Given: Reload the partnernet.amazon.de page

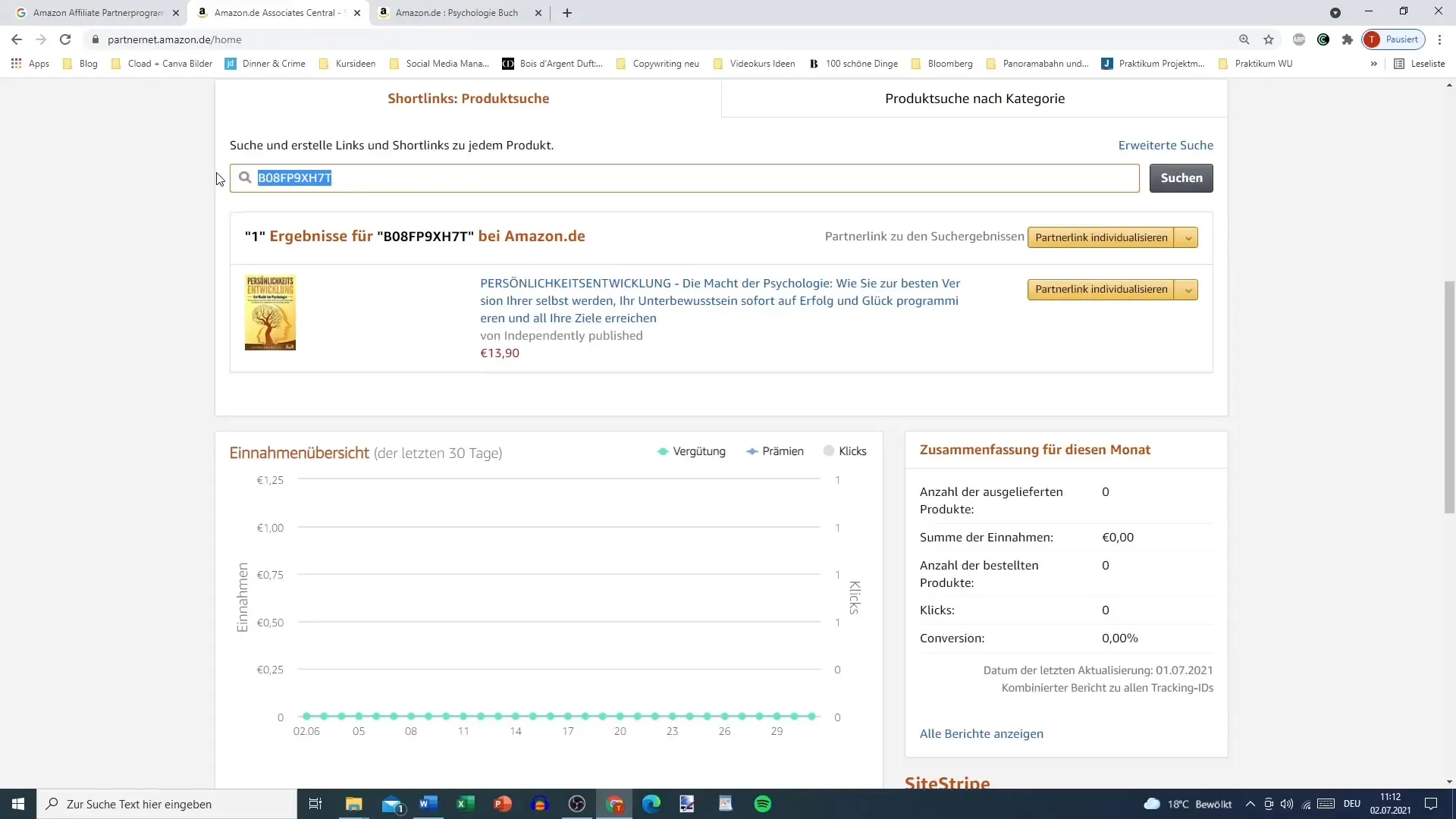Looking at the screenshot, I should tap(65, 39).
